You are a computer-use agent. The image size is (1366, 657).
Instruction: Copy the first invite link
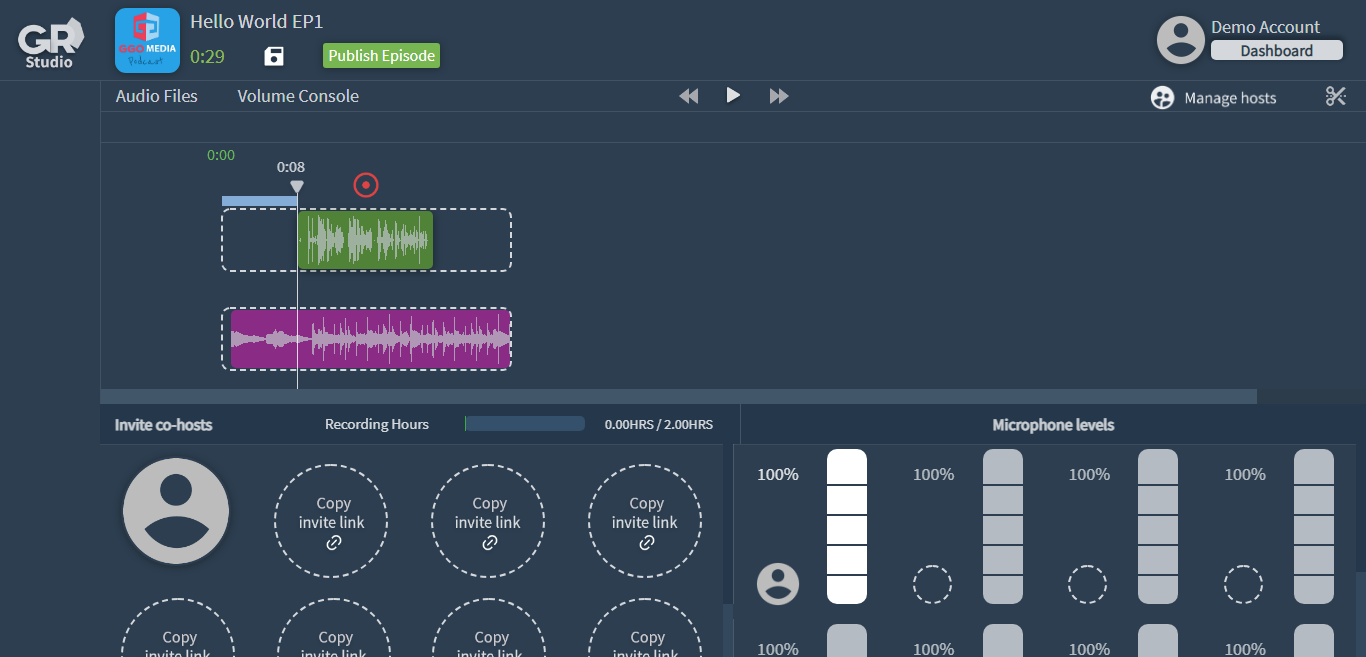pos(331,521)
